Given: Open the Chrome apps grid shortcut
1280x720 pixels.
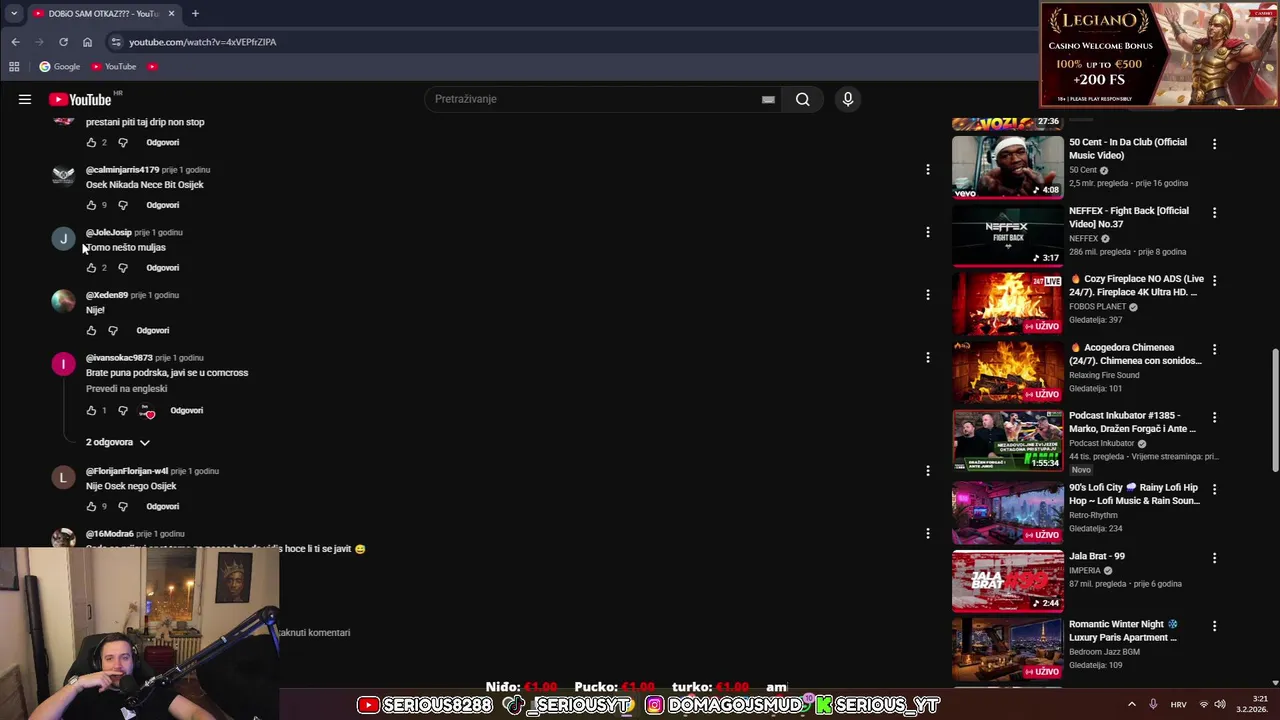Looking at the screenshot, I should (14, 66).
